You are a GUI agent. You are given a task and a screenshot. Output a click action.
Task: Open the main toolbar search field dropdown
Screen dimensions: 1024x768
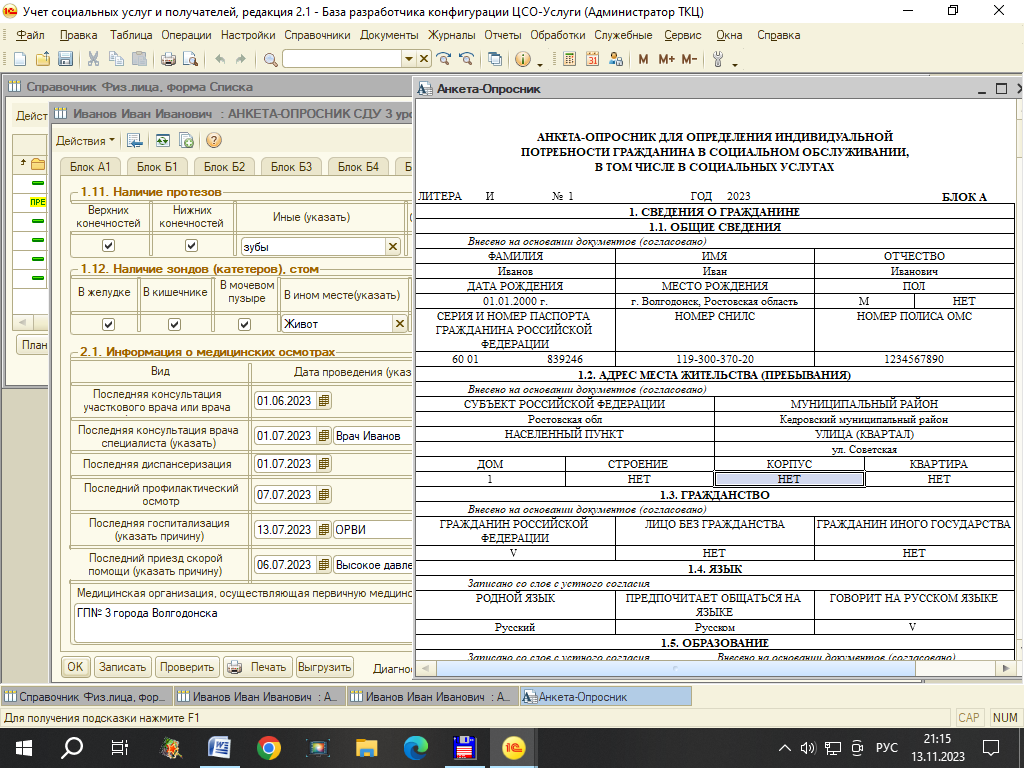pos(409,60)
